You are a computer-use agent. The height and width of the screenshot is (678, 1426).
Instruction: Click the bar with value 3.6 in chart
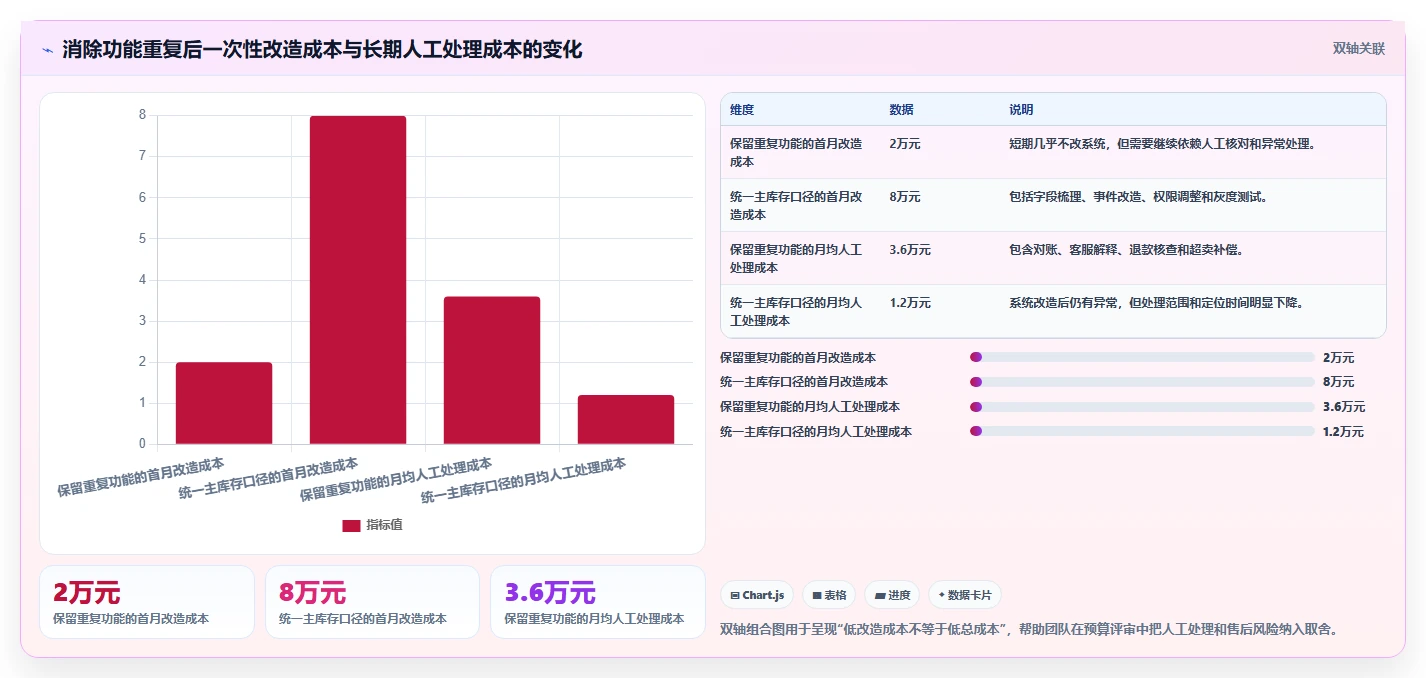pyautogui.click(x=492, y=370)
